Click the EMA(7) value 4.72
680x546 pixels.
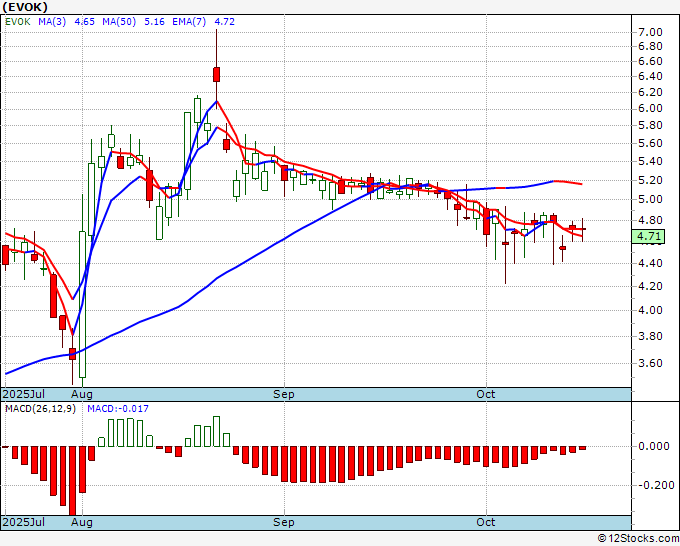[225, 22]
